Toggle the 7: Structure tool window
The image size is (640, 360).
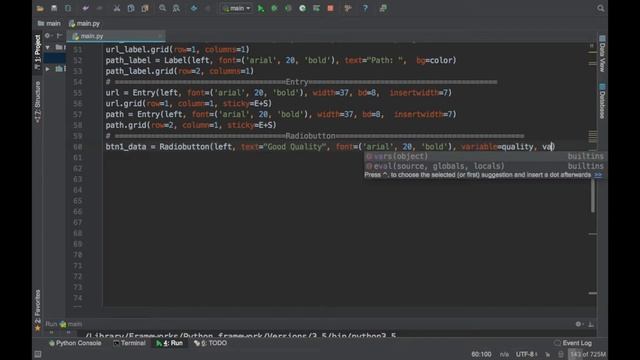(38, 102)
